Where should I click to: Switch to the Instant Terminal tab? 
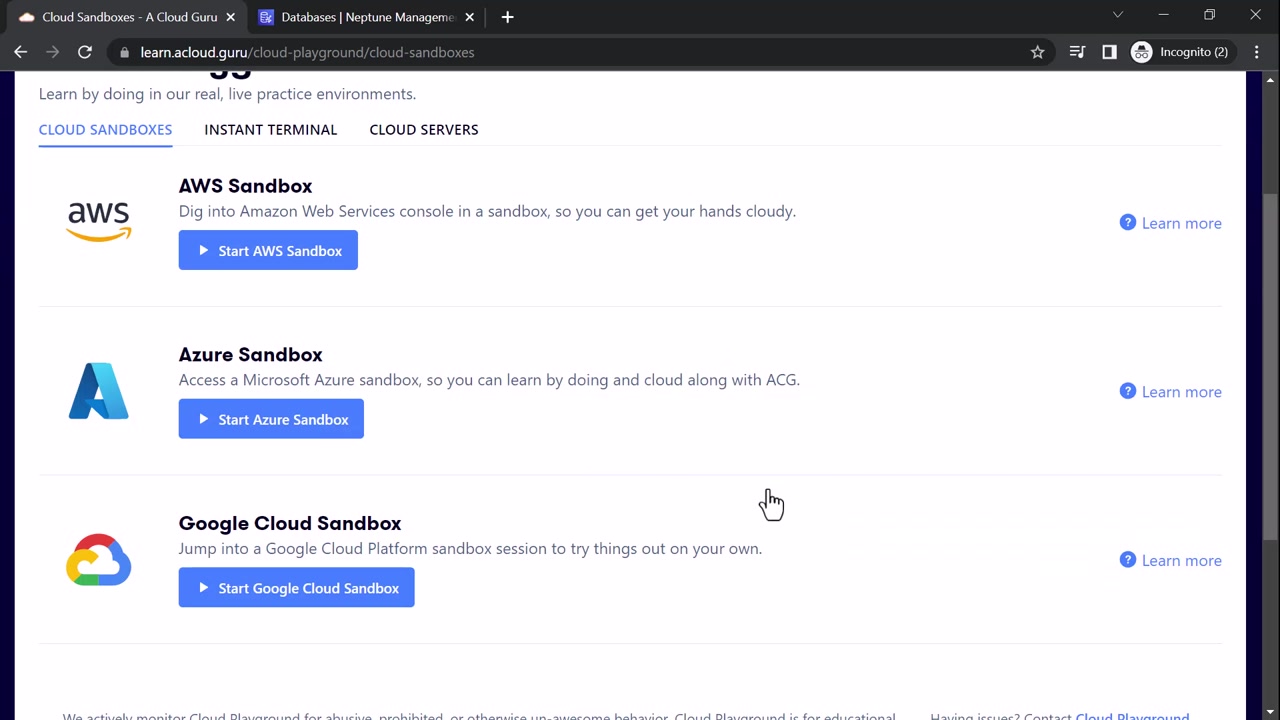[270, 129]
